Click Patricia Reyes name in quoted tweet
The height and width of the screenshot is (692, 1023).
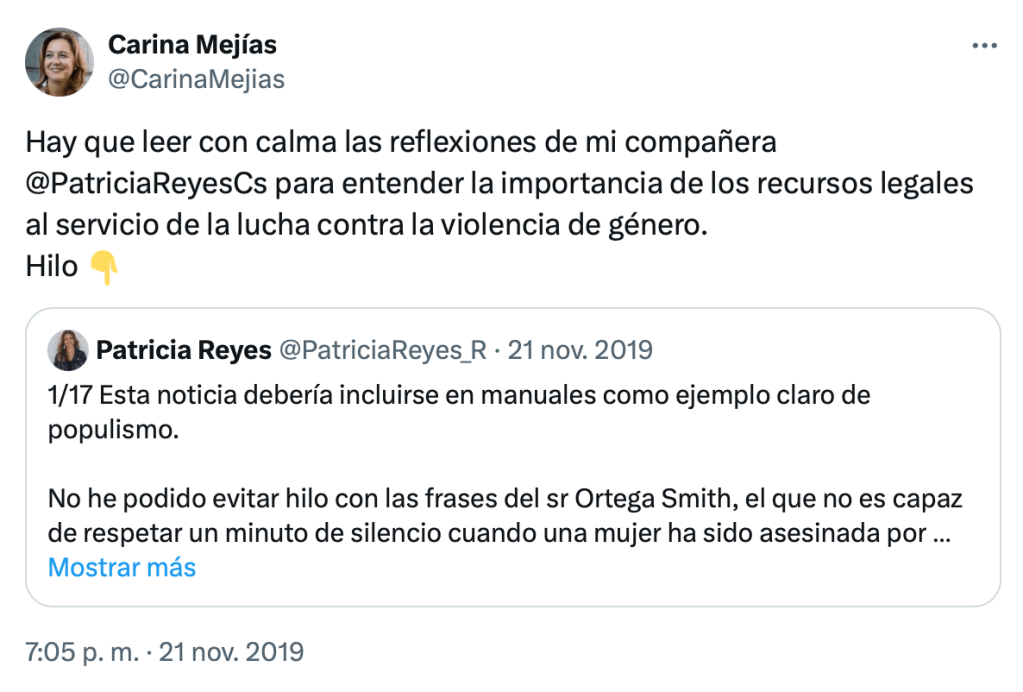(x=184, y=350)
